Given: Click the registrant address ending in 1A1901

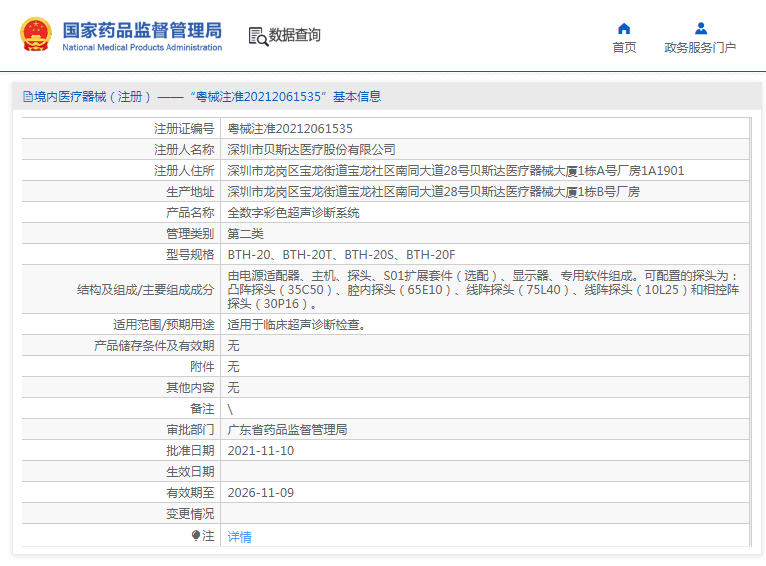Looking at the screenshot, I should point(455,170).
